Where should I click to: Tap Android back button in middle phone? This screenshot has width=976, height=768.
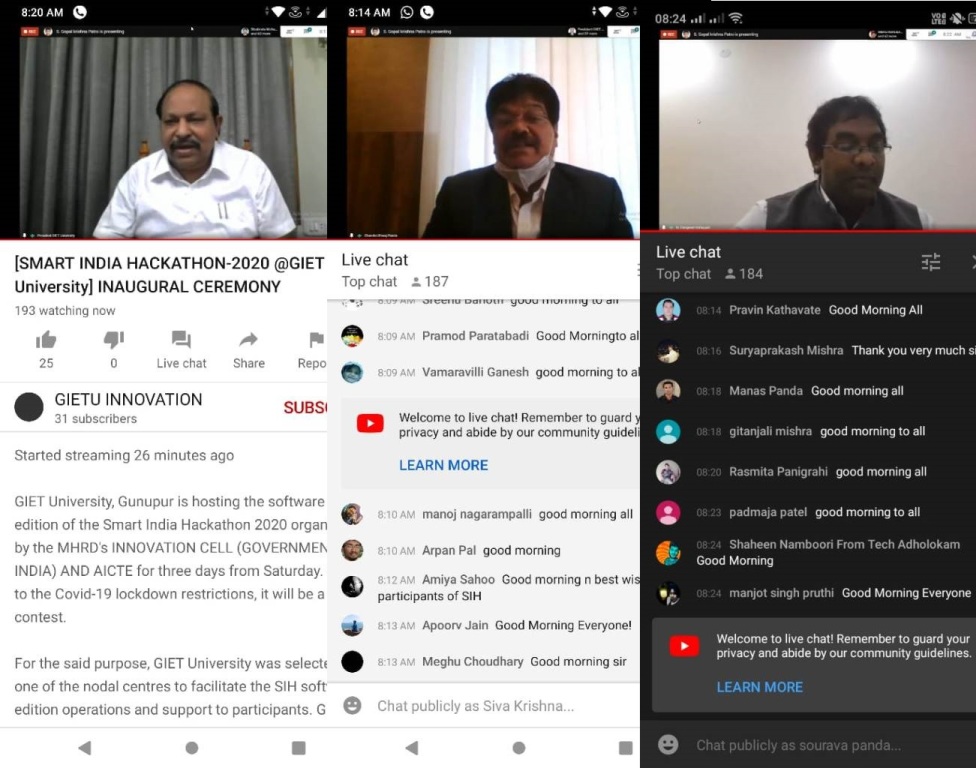click(x=411, y=747)
